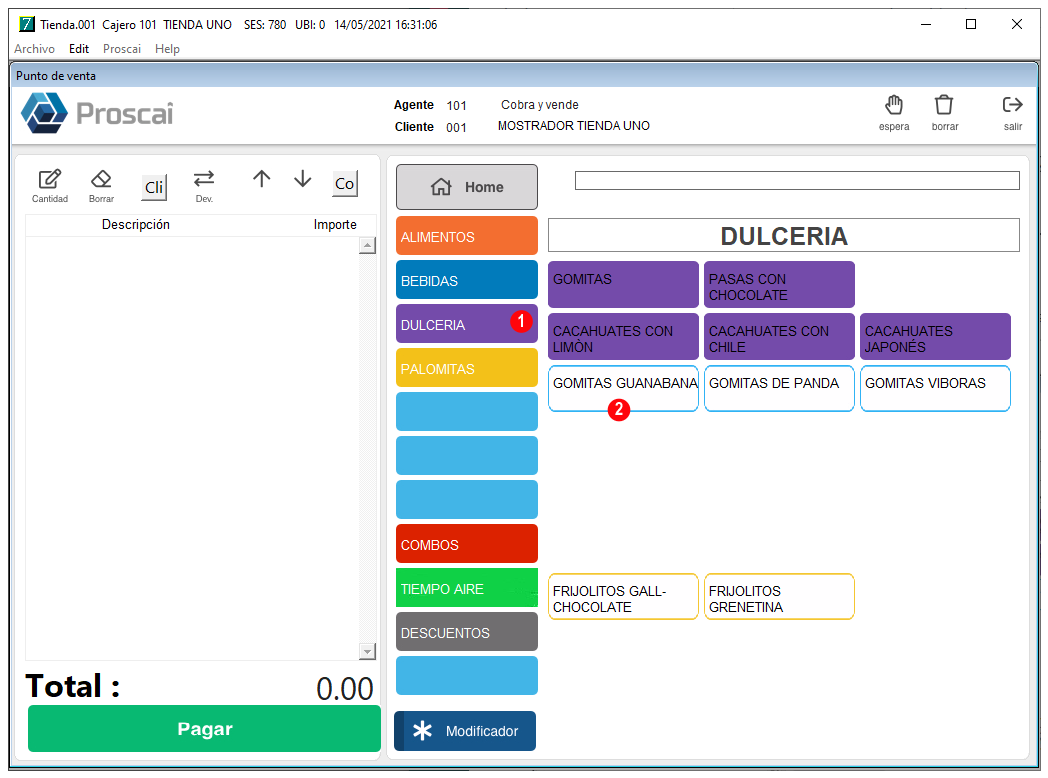Move selection down with the down arrow
Image resolution: width=1048 pixels, height=778 pixels.
[x=303, y=179]
